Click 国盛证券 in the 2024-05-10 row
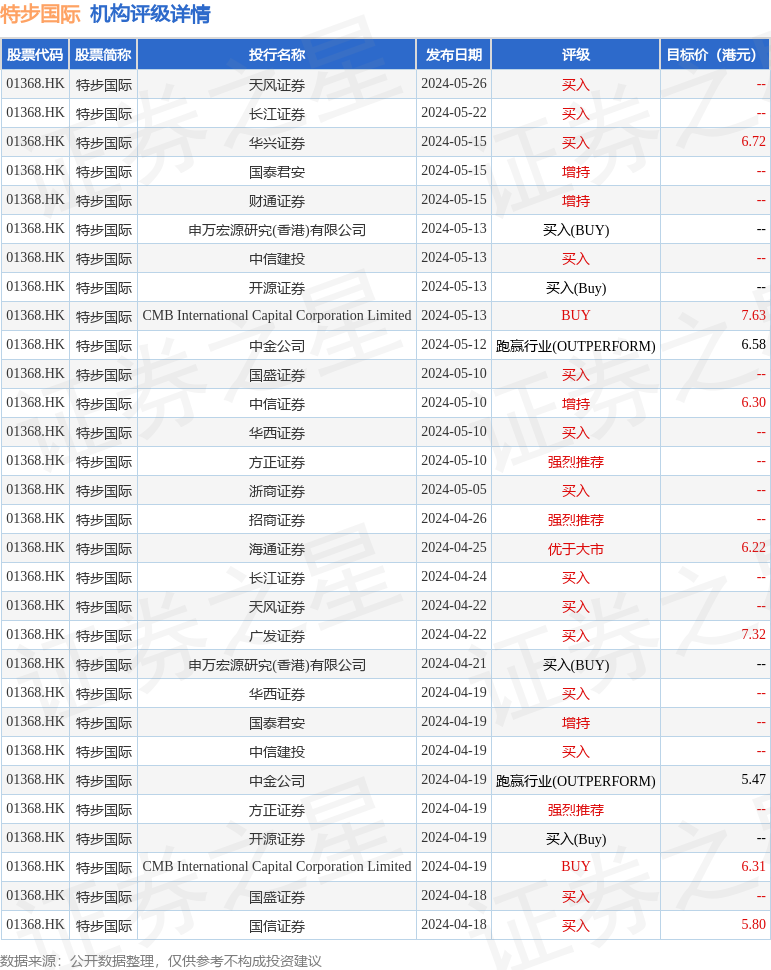This screenshot has width=771, height=970. (x=277, y=375)
